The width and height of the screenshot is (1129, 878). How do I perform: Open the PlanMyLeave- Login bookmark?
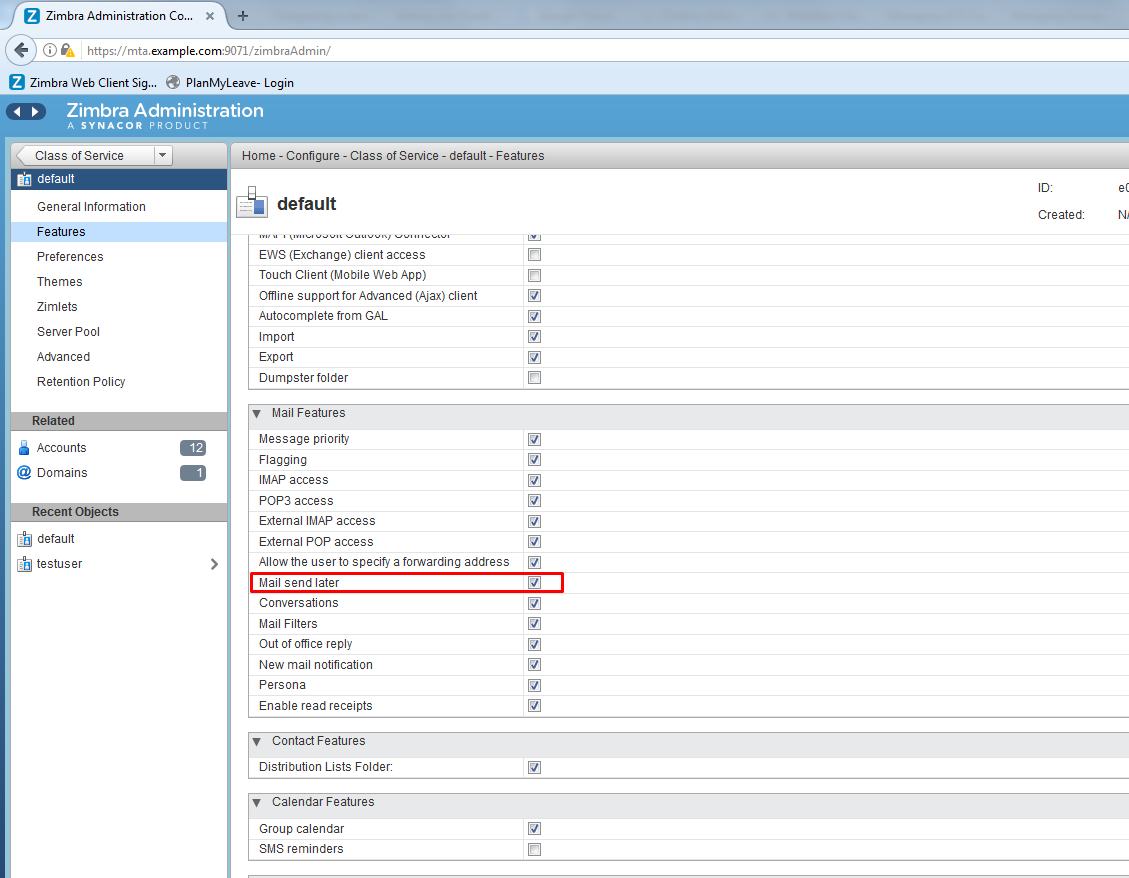point(230,83)
